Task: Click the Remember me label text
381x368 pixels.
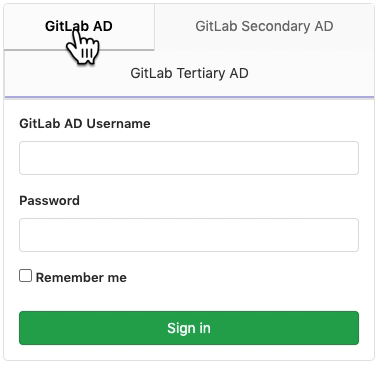Action: pyautogui.click(x=81, y=278)
